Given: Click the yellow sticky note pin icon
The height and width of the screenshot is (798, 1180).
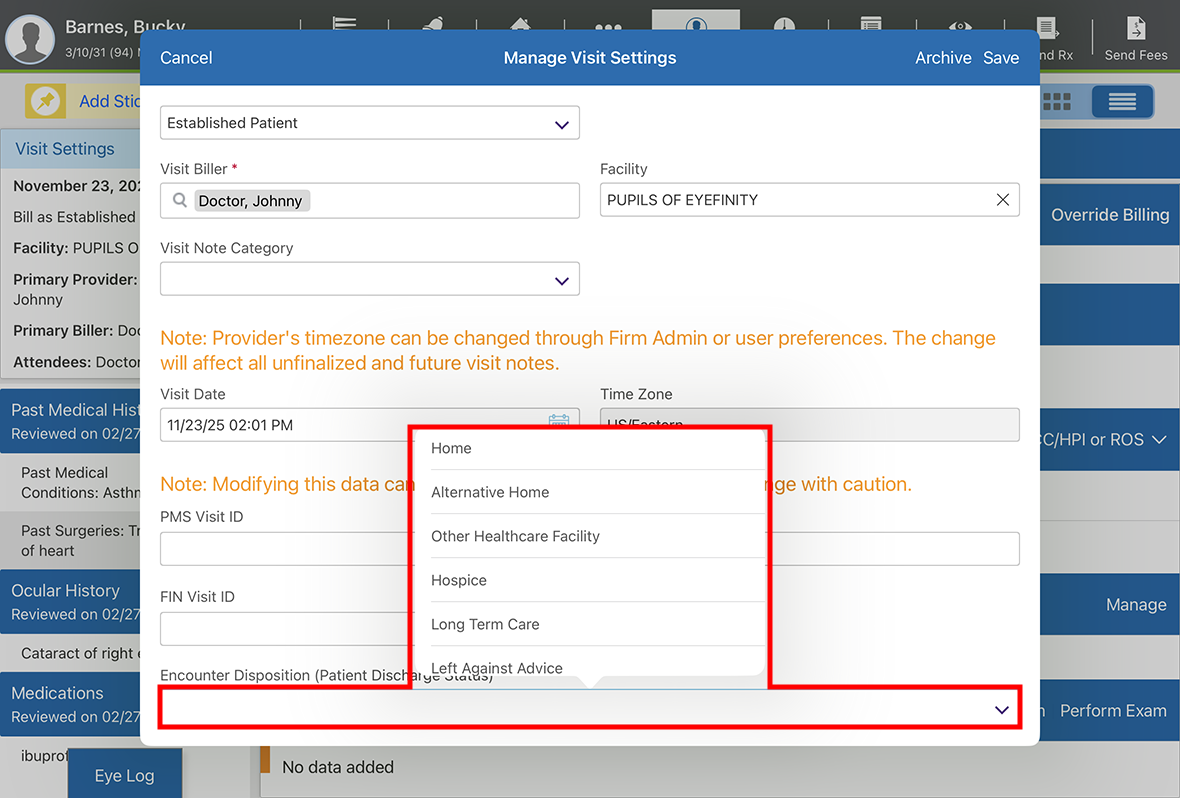Looking at the screenshot, I should (x=45, y=101).
